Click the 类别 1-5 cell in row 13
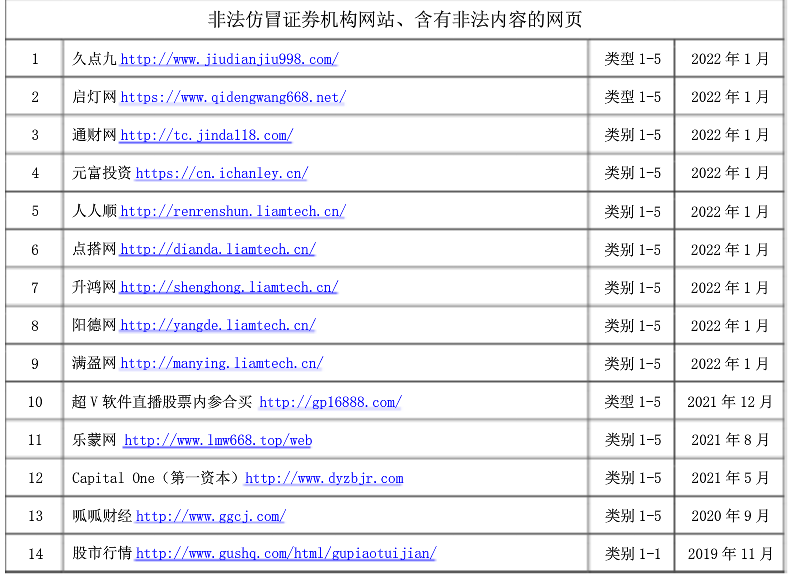Image resolution: width=794 pixels, height=577 pixels. point(632,516)
